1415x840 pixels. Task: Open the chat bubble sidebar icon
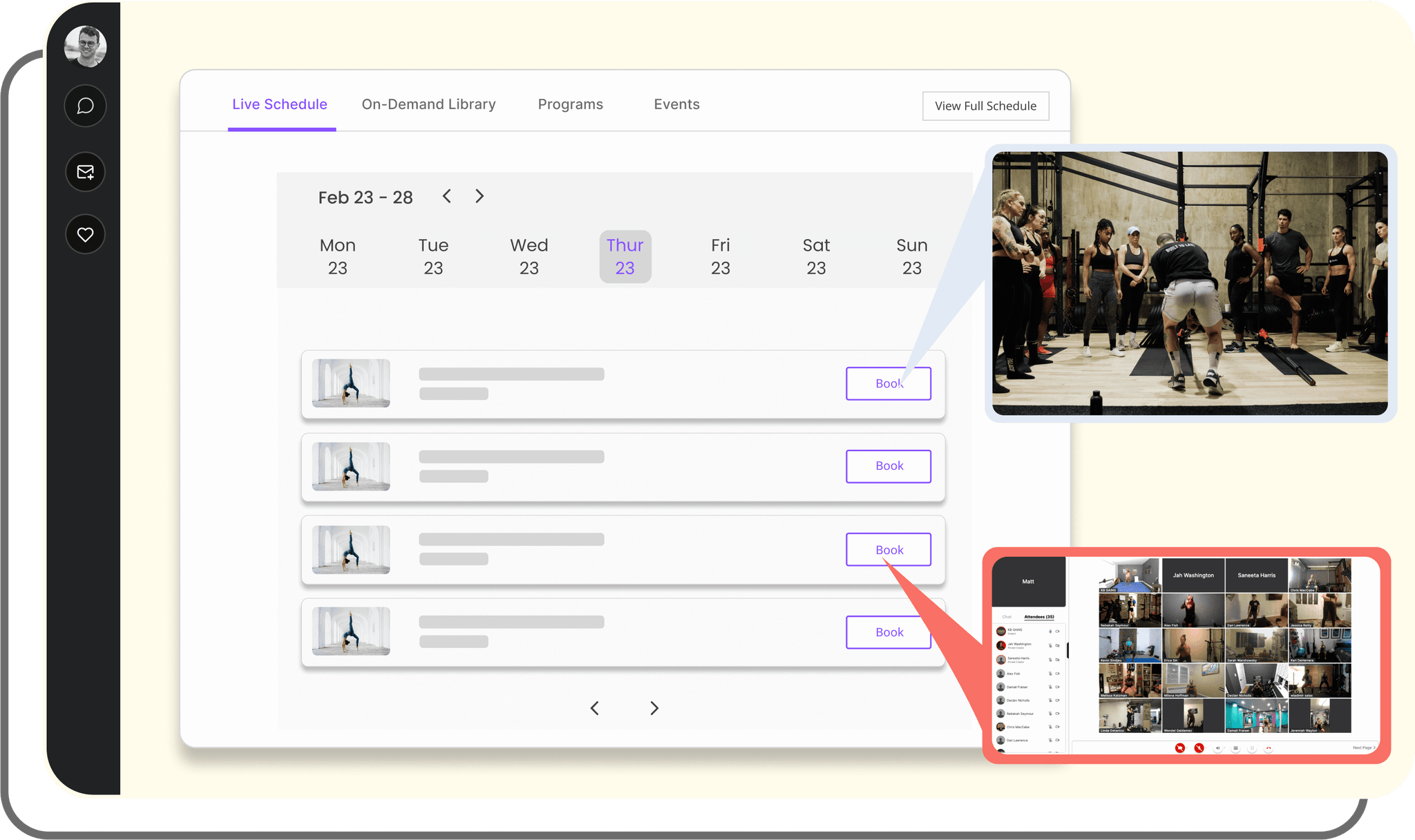coord(85,106)
